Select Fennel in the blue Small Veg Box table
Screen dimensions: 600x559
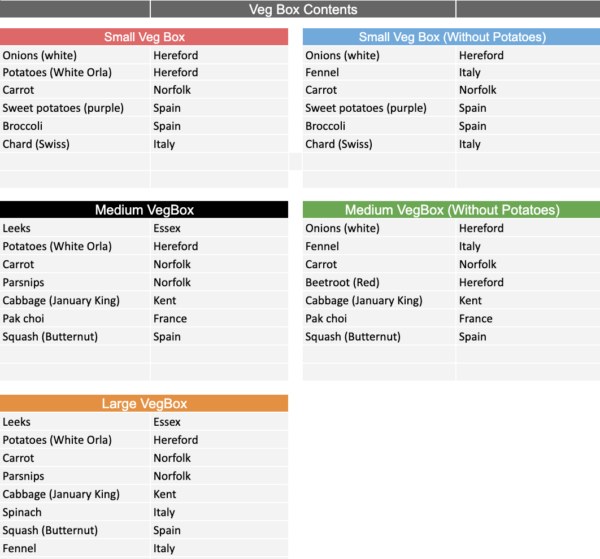[322, 73]
